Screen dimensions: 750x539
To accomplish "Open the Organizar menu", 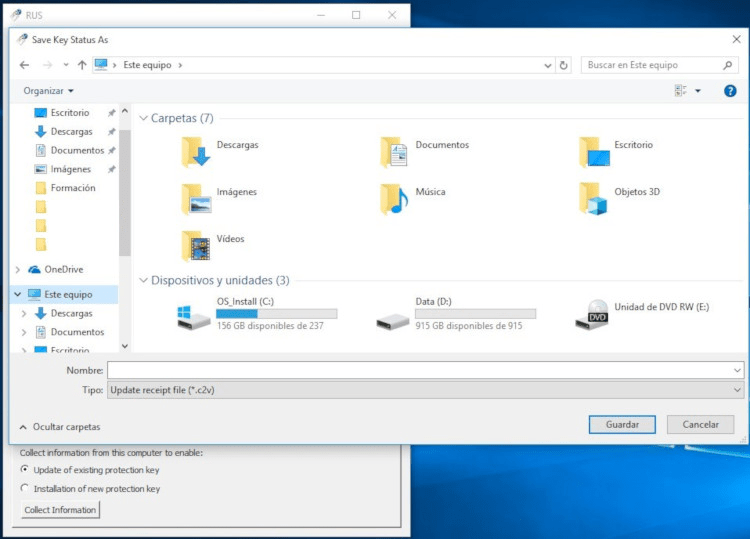I will (x=48, y=91).
